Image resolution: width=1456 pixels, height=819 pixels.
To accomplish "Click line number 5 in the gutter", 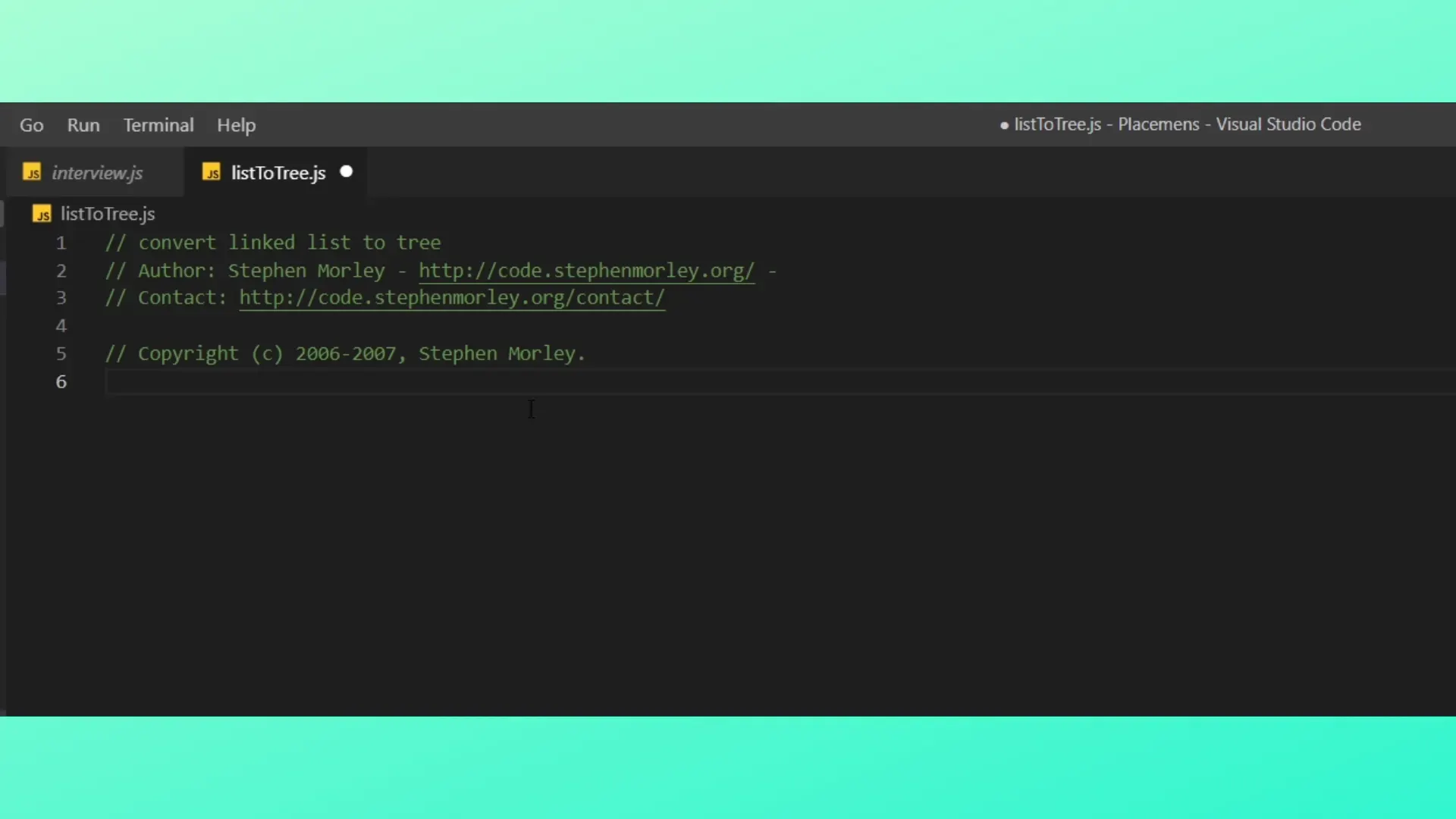I will tap(61, 354).
